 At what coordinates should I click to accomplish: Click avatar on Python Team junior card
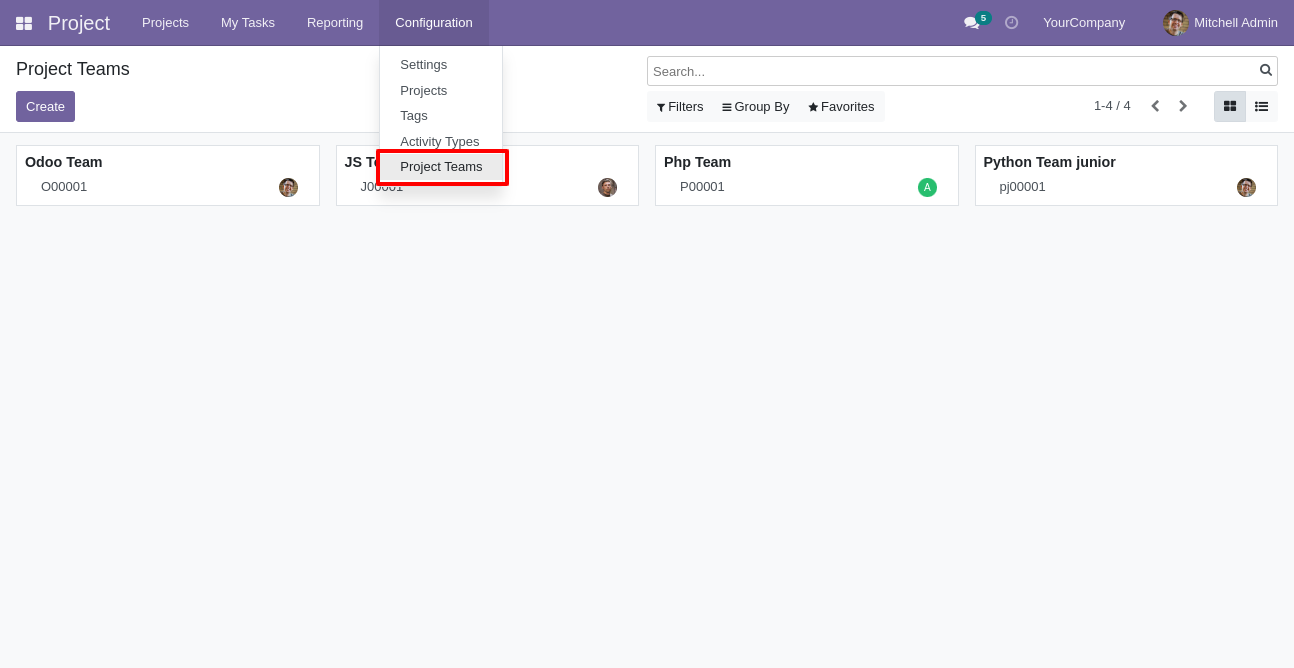pyautogui.click(x=1246, y=187)
